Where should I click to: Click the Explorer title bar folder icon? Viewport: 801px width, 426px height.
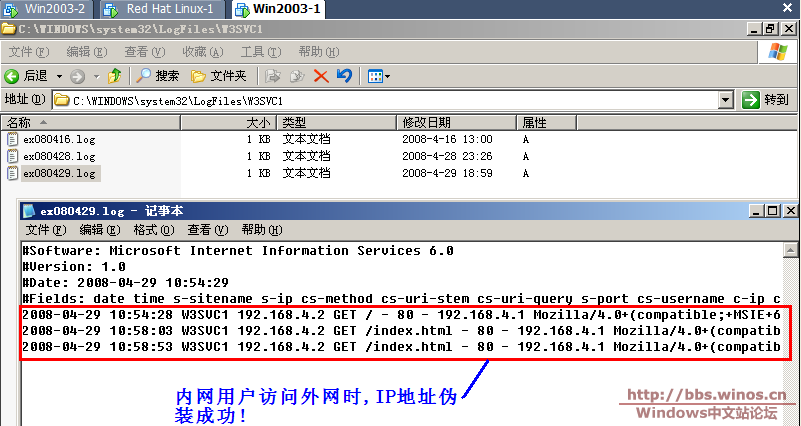click(9, 29)
